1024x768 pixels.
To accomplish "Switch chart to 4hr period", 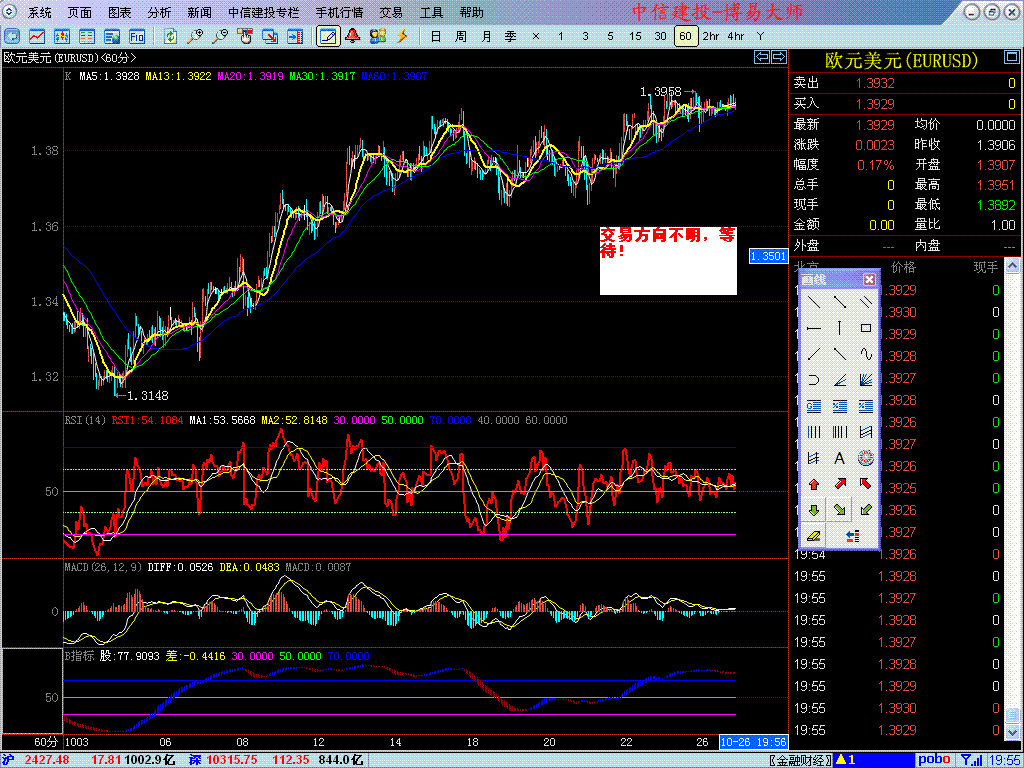I will tap(736, 36).
